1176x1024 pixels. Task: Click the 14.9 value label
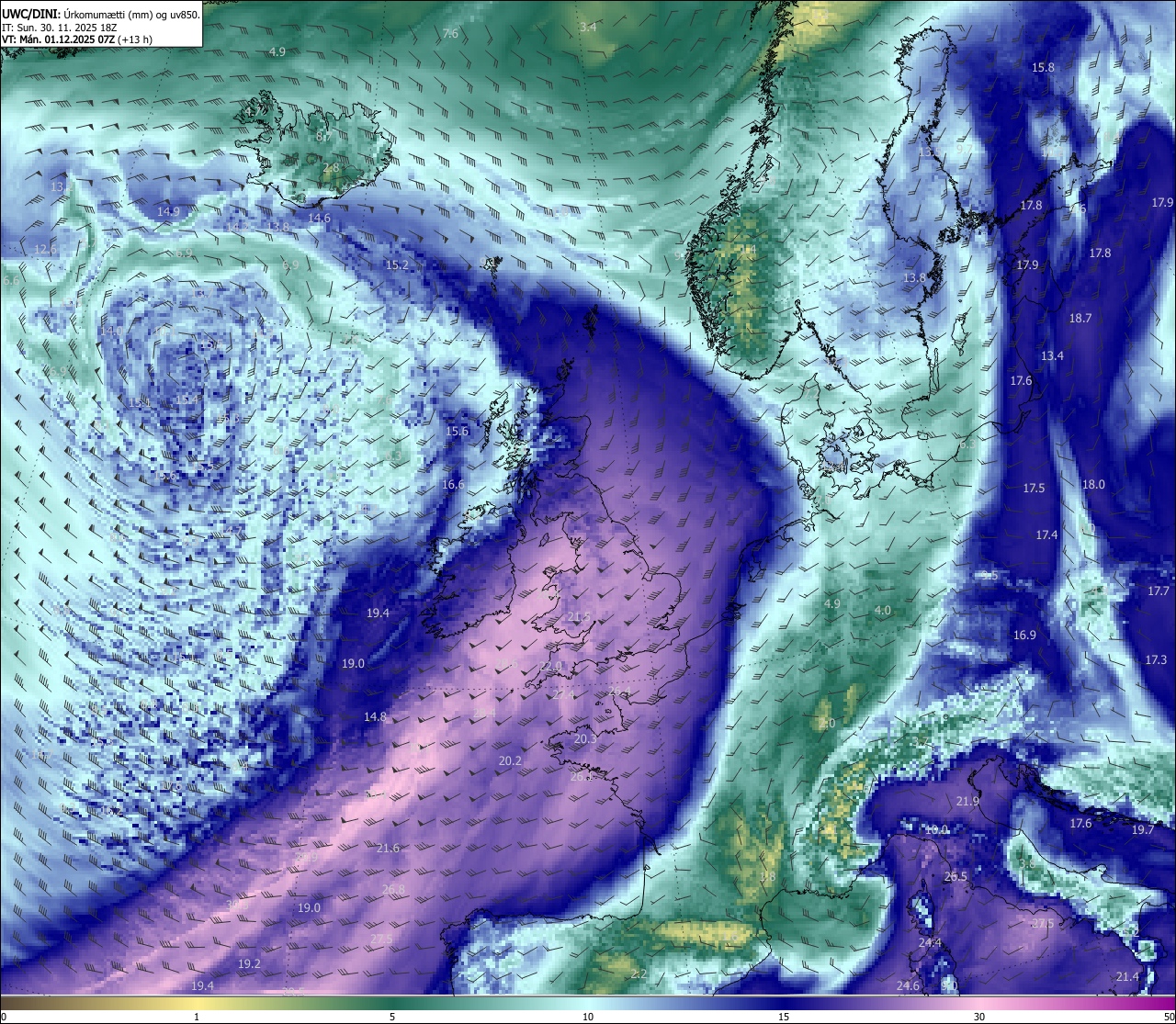coord(168,211)
